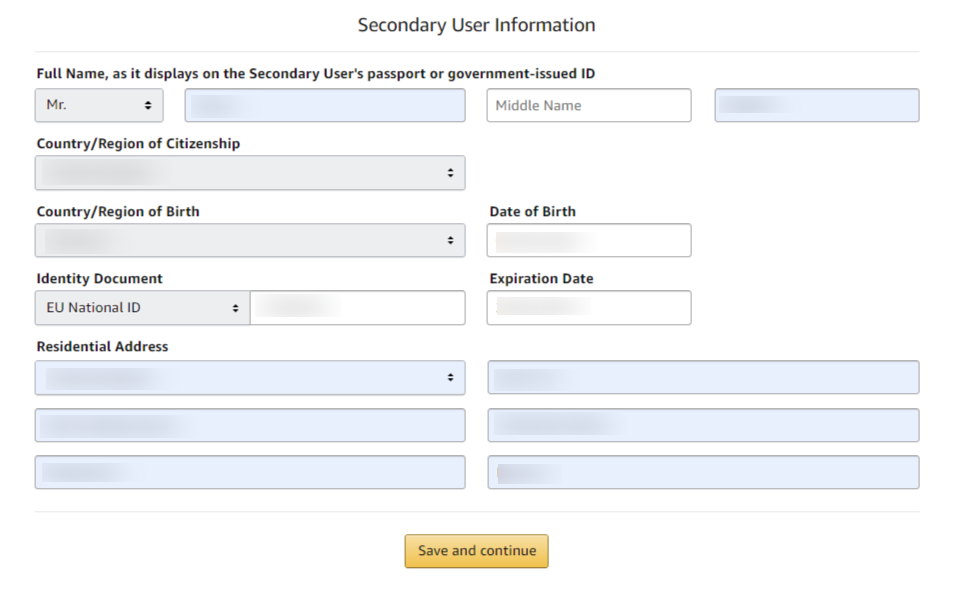The image size is (968, 592).
Task: Click the identity document number field
Action: click(357, 307)
